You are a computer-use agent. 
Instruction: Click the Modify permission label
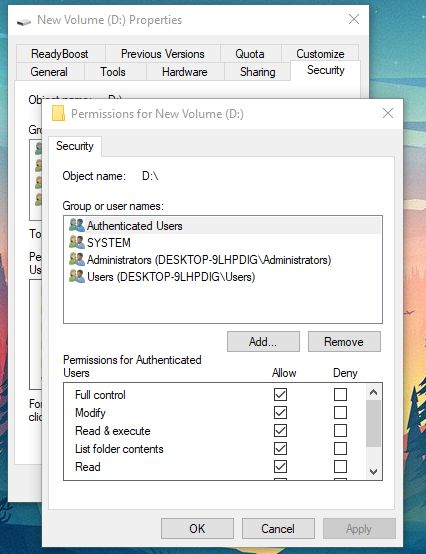pos(90,413)
